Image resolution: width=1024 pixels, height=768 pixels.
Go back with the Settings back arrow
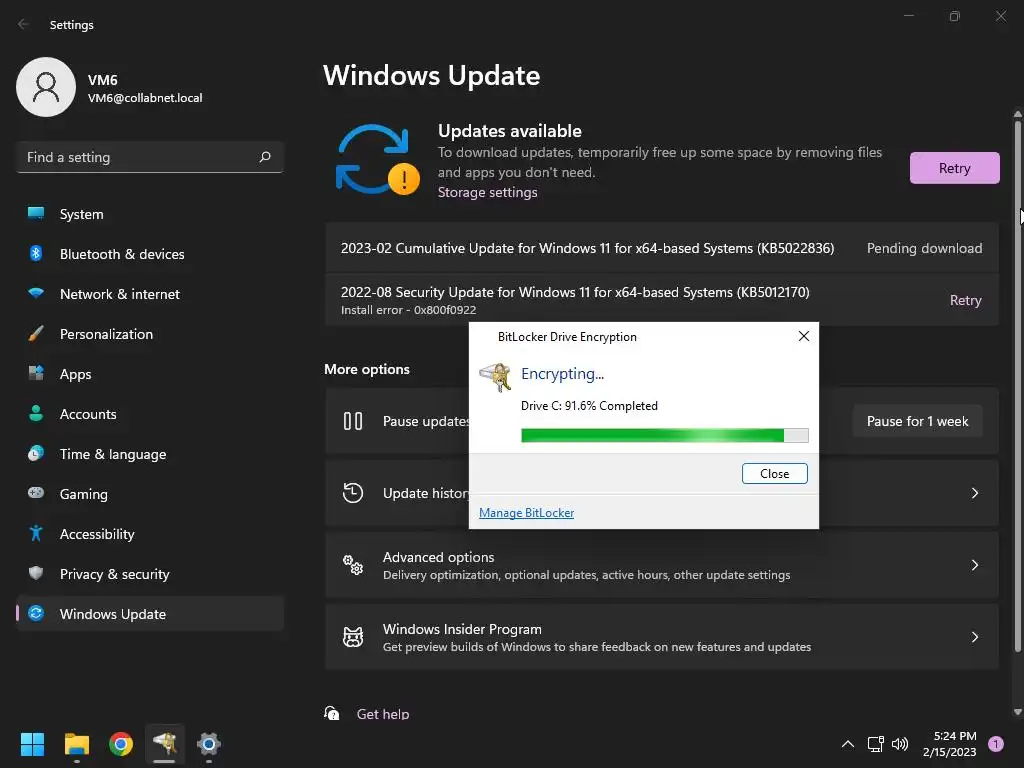(24, 24)
